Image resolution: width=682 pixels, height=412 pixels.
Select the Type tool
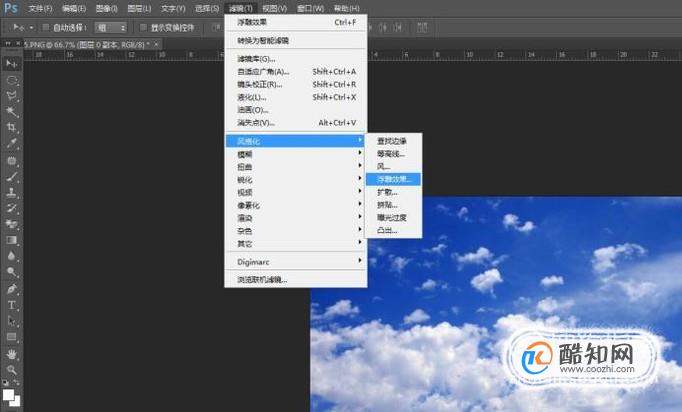tap(11, 305)
